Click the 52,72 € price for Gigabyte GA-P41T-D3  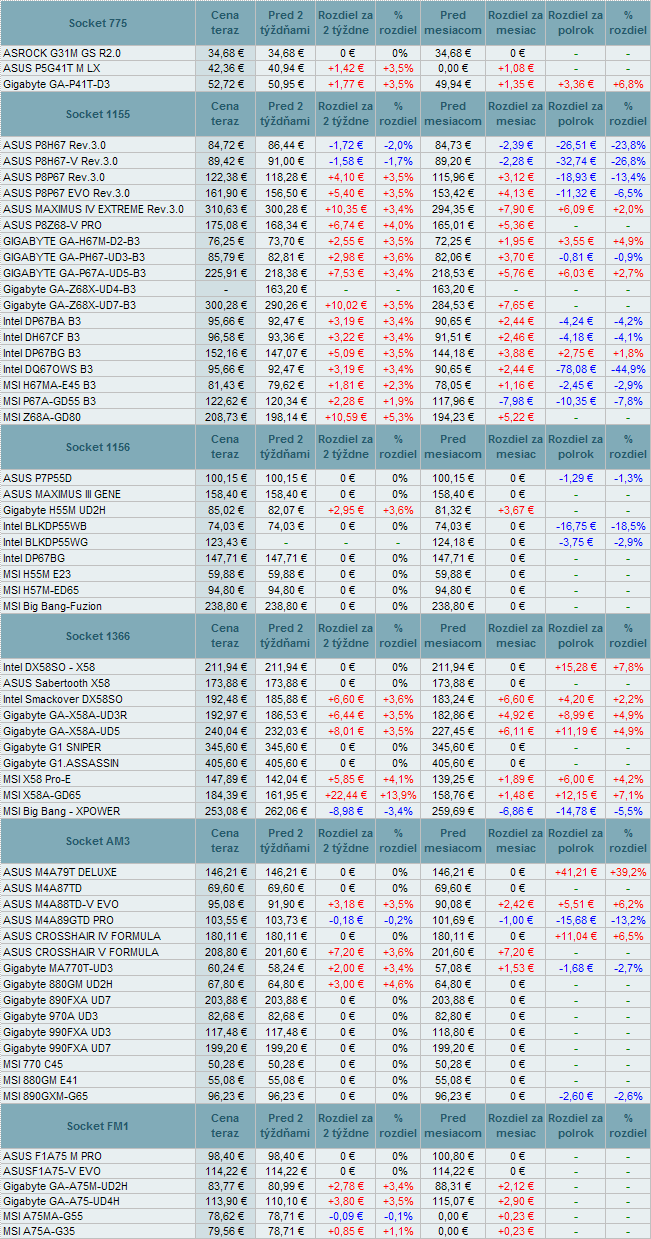(x=226, y=84)
